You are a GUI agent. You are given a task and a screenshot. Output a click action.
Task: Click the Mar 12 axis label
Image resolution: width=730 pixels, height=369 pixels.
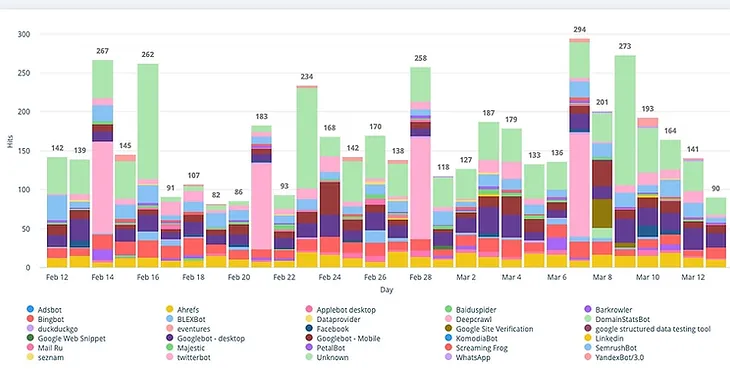click(x=694, y=277)
